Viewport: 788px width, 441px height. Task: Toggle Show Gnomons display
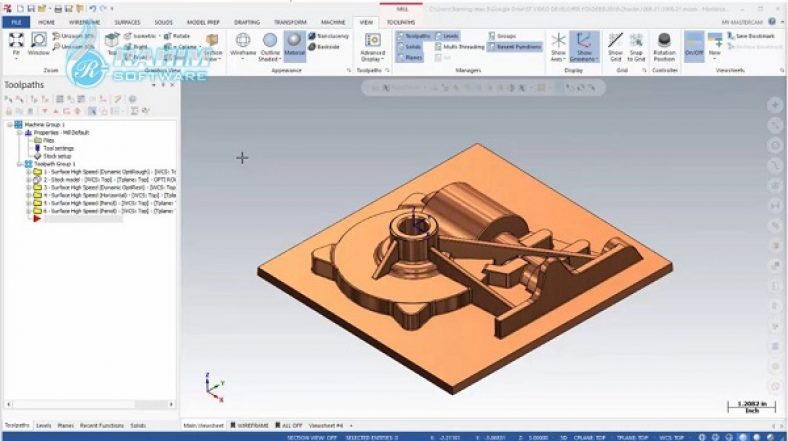click(x=583, y=46)
